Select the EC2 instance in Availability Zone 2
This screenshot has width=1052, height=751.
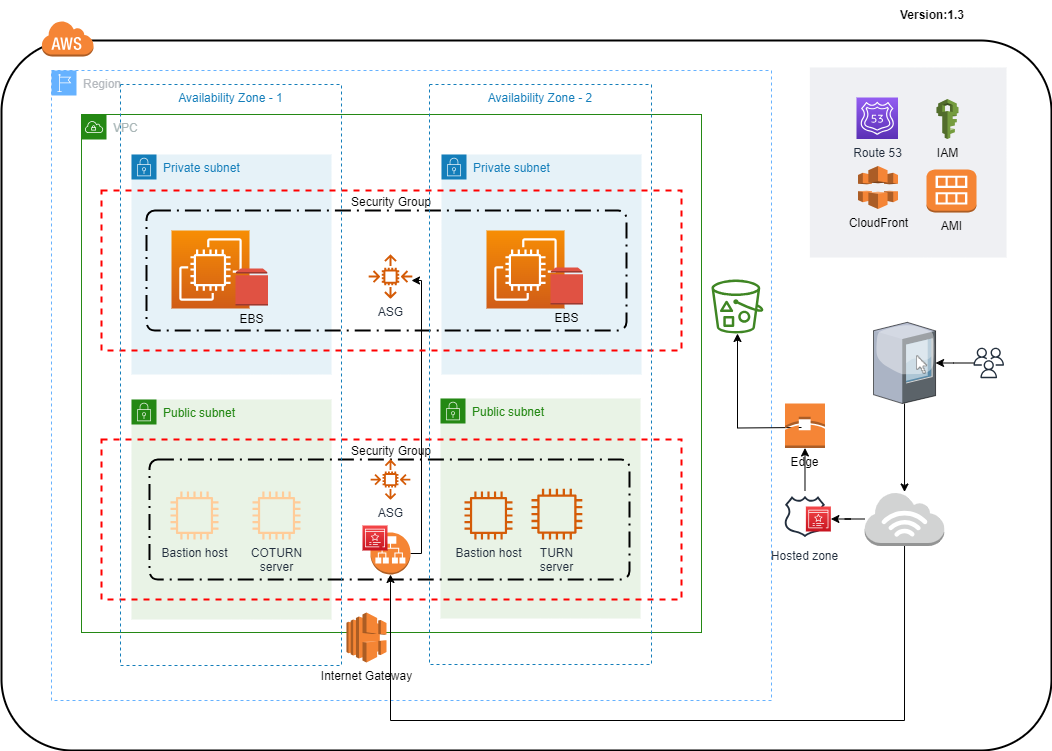point(525,270)
